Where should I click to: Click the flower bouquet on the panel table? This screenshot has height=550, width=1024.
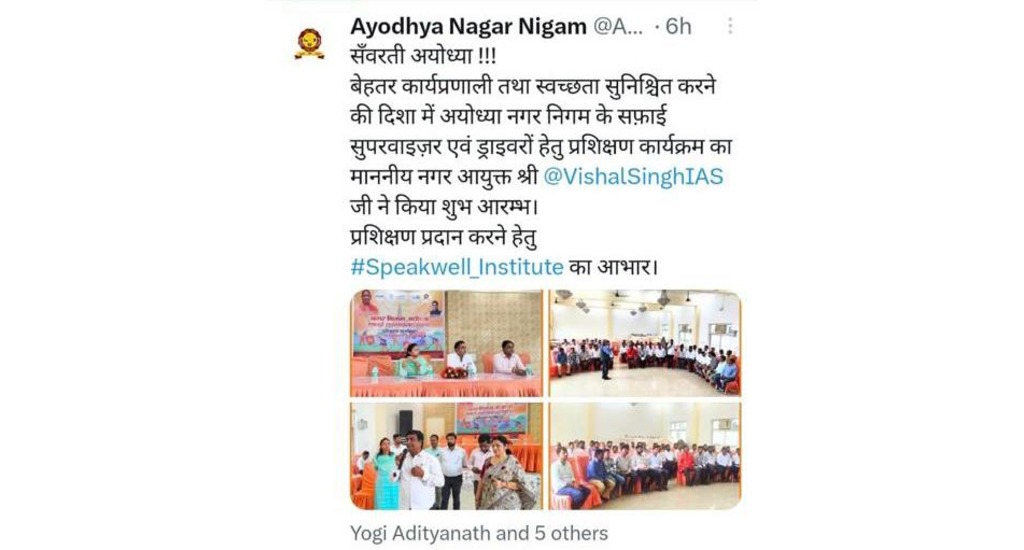[x=454, y=372]
